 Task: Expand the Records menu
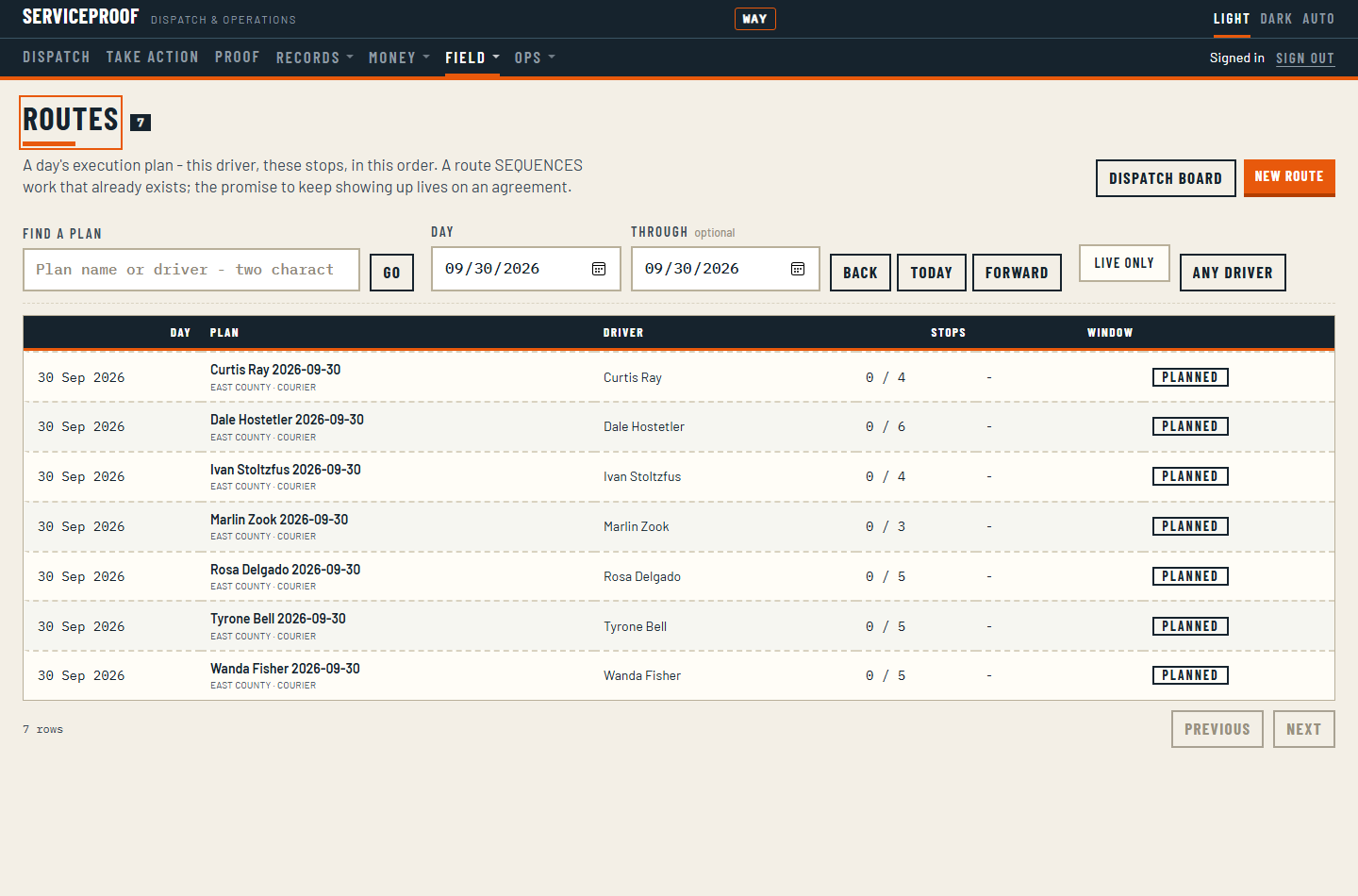[315, 58]
